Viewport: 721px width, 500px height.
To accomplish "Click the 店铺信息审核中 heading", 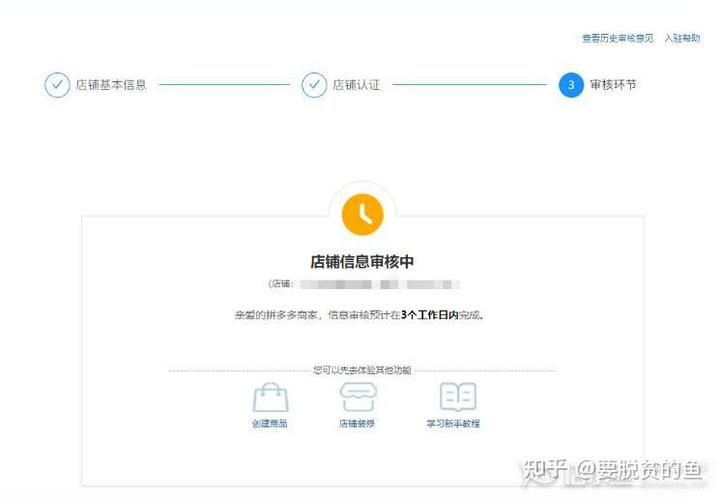I will (362, 262).
